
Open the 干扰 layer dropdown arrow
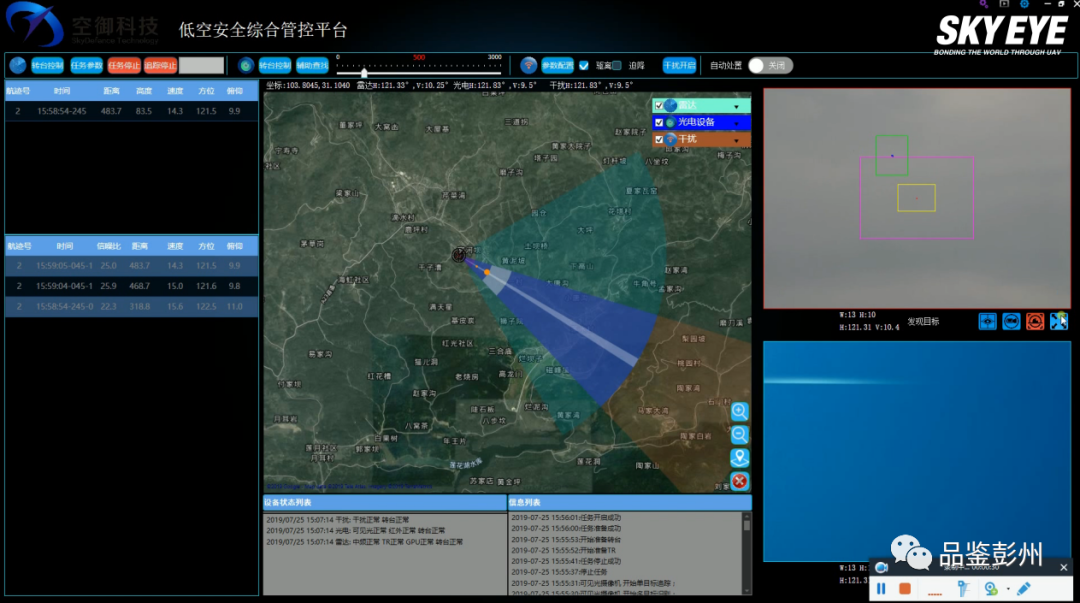(737, 140)
